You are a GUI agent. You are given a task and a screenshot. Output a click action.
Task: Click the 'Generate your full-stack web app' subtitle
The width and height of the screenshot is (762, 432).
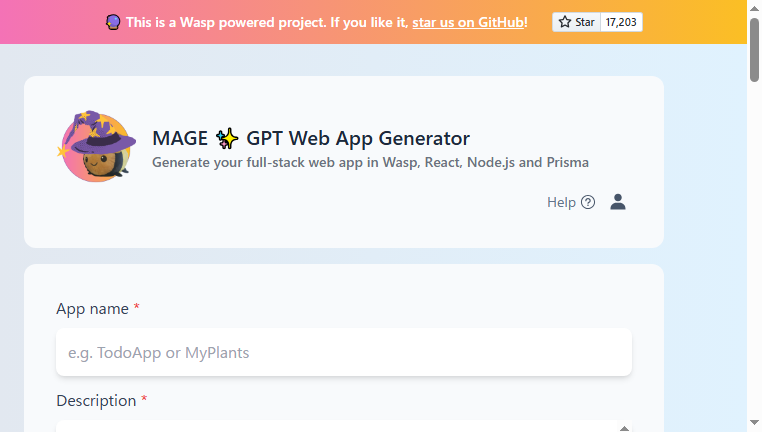tap(370, 162)
